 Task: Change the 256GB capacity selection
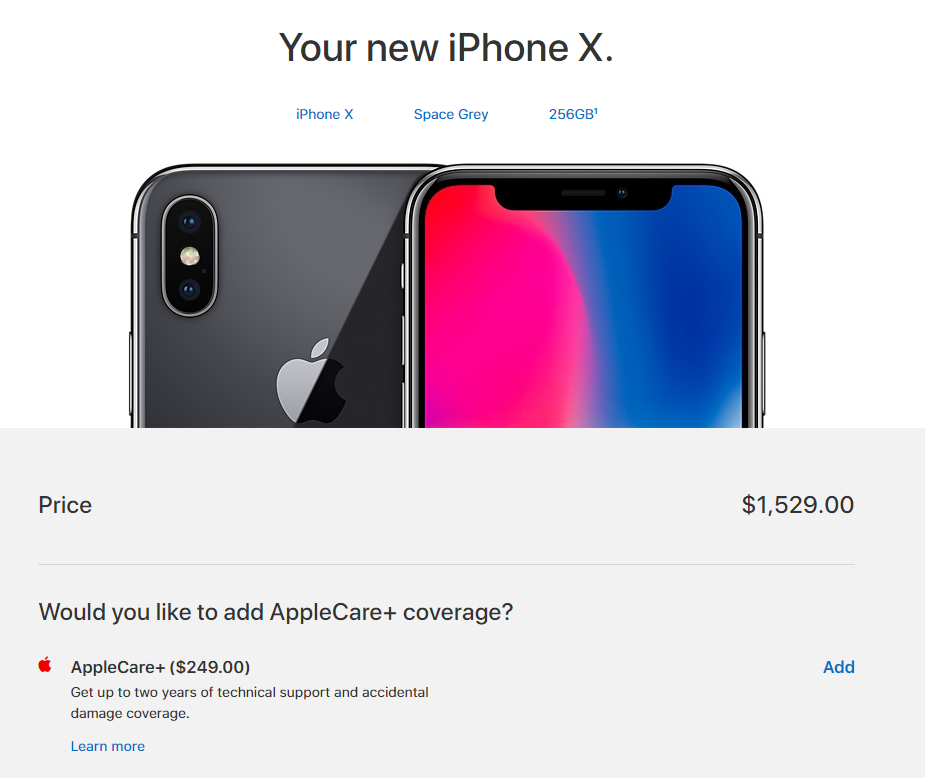pos(573,114)
